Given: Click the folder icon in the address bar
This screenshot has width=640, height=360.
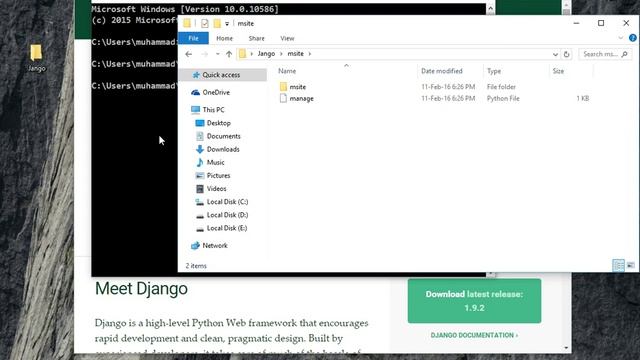Looking at the screenshot, I should [242, 54].
